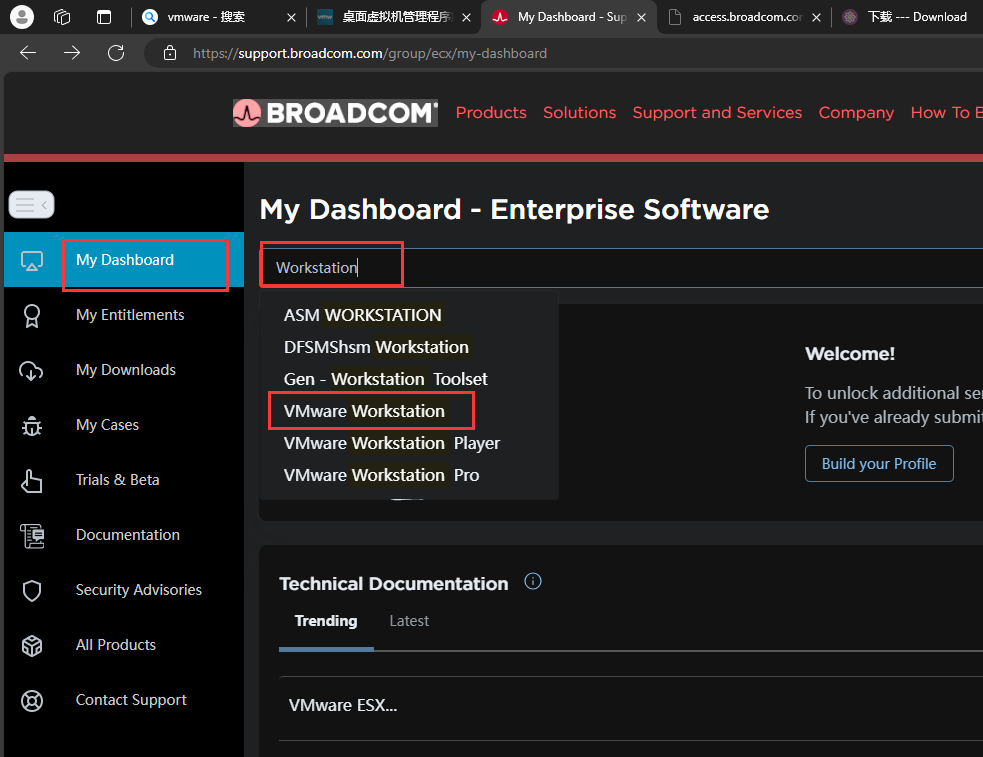Open the Products menu in the header

coord(491,113)
